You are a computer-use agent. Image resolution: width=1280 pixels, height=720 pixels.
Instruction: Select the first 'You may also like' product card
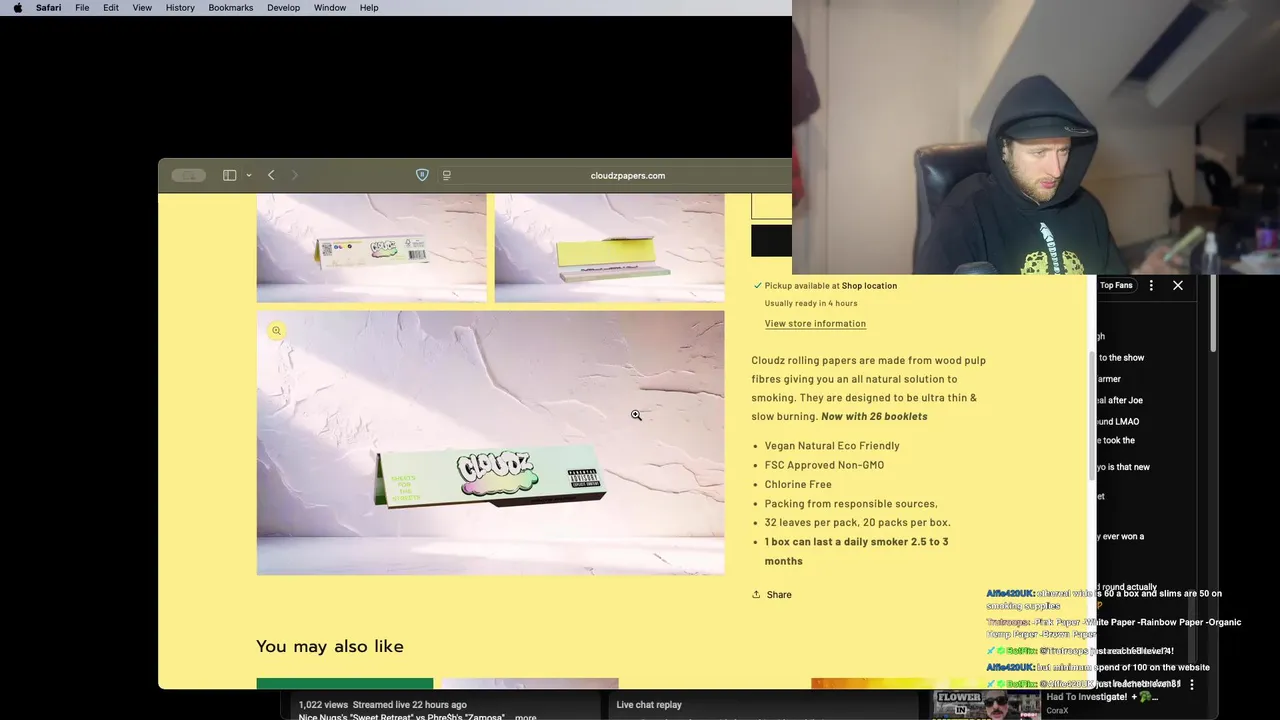pyautogui.click(x=345, y=684)
